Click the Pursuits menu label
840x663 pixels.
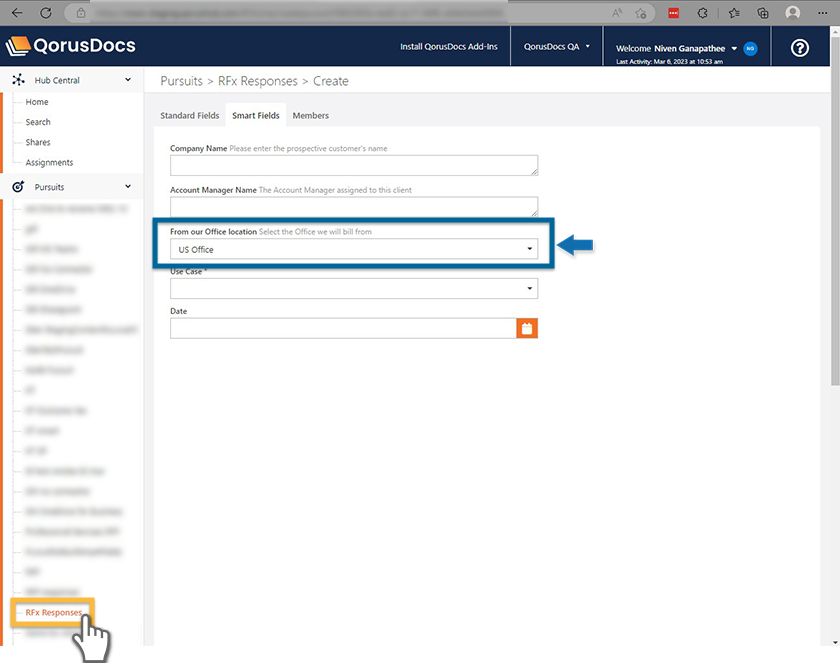click(x=49, y=187)
